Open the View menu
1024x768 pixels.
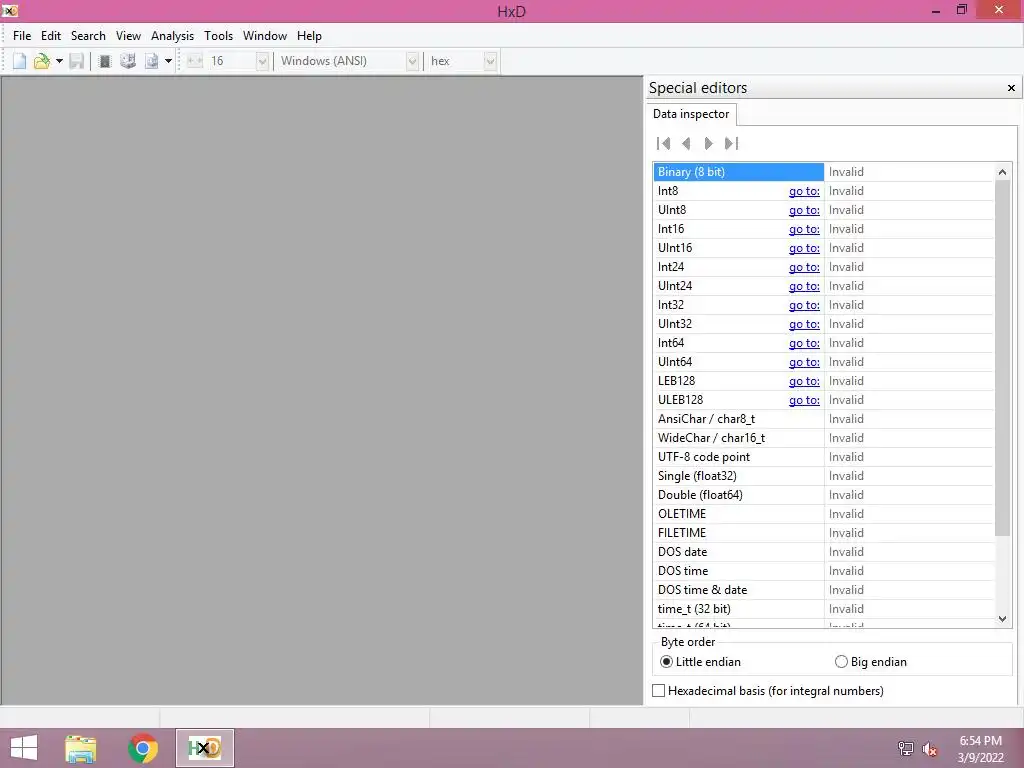[x=128, y=36]
